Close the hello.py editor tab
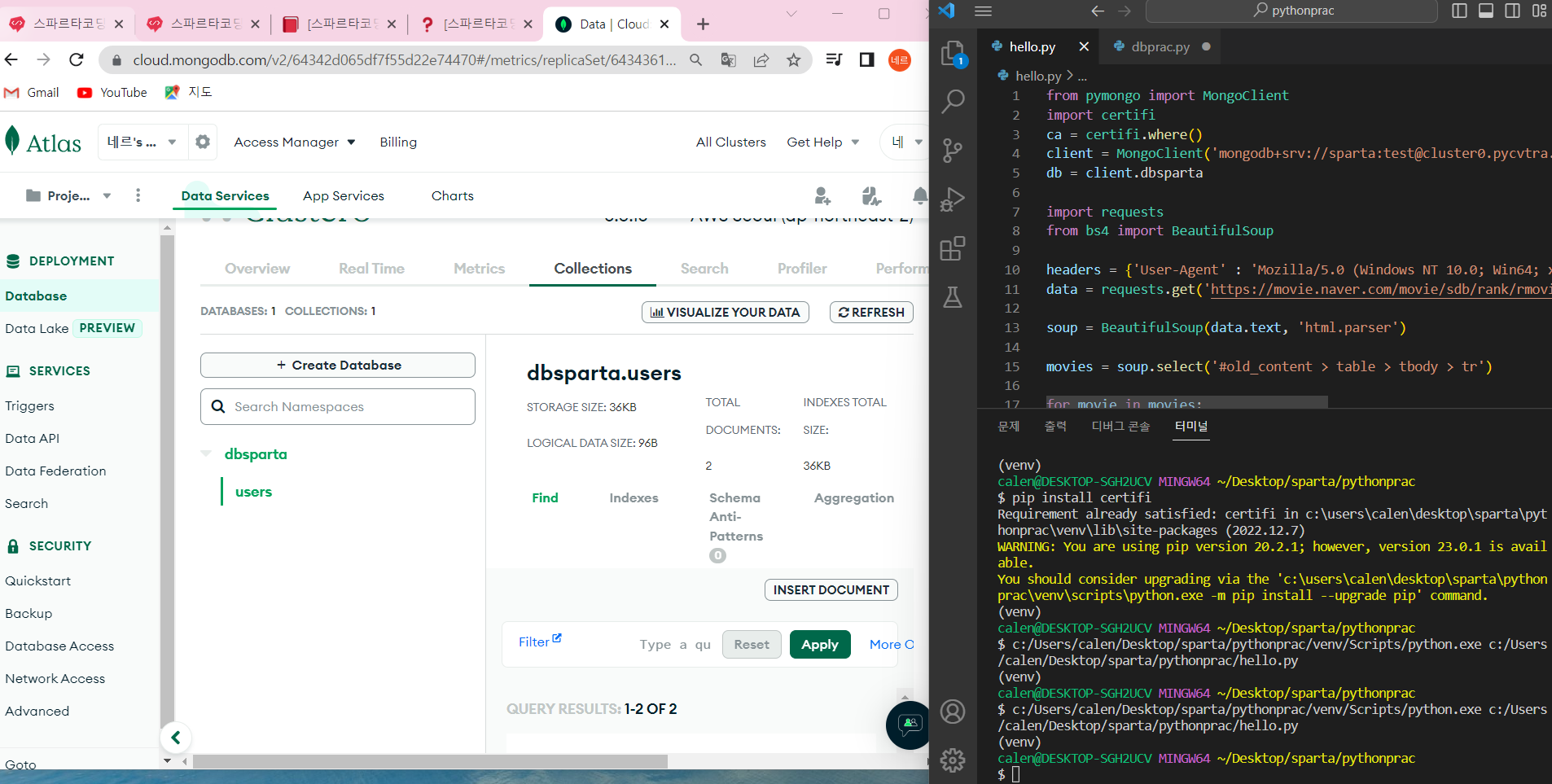The image size is (1552, 784). pyautogui.click(x=1084, y=46)
